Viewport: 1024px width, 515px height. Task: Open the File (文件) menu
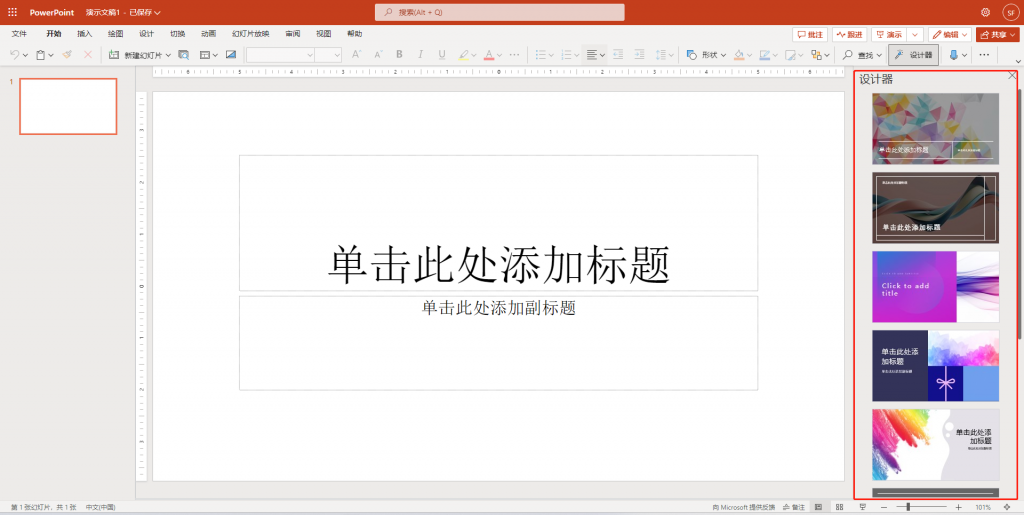[x=19, y=34]
